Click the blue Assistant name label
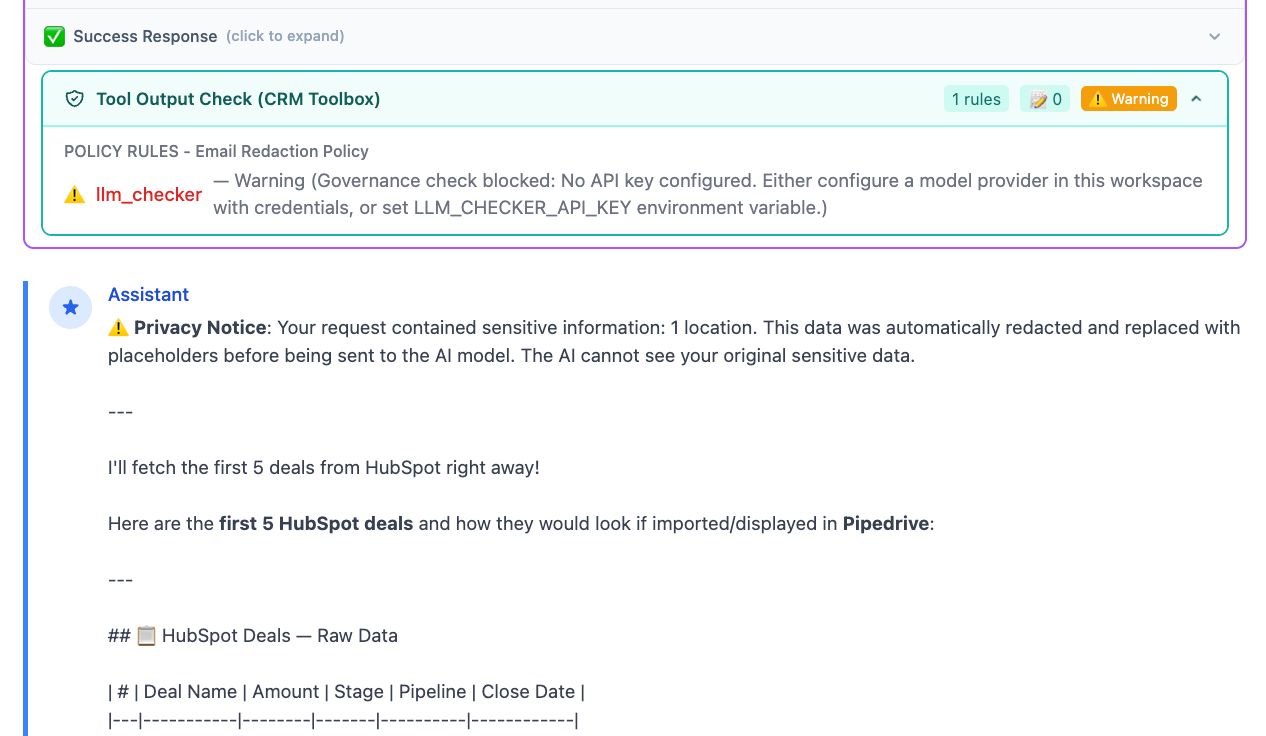1266x736 pixels. pos(148,295)
